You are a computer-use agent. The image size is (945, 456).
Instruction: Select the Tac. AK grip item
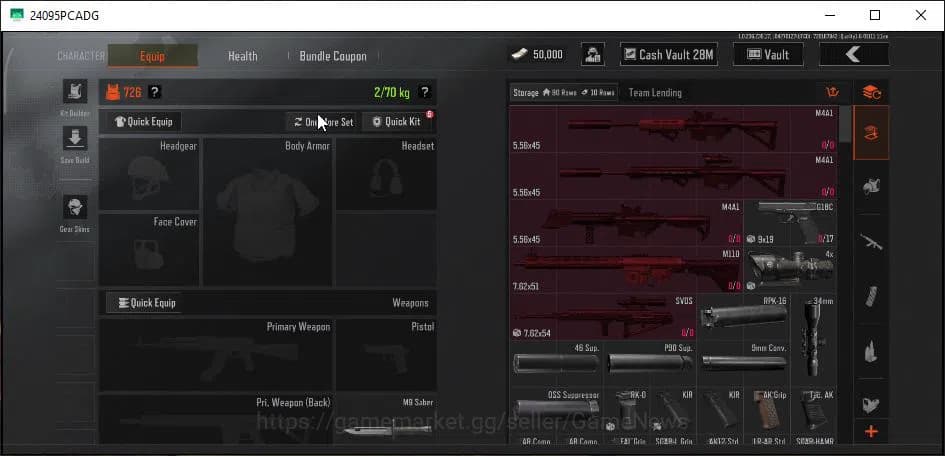(814, 410)
